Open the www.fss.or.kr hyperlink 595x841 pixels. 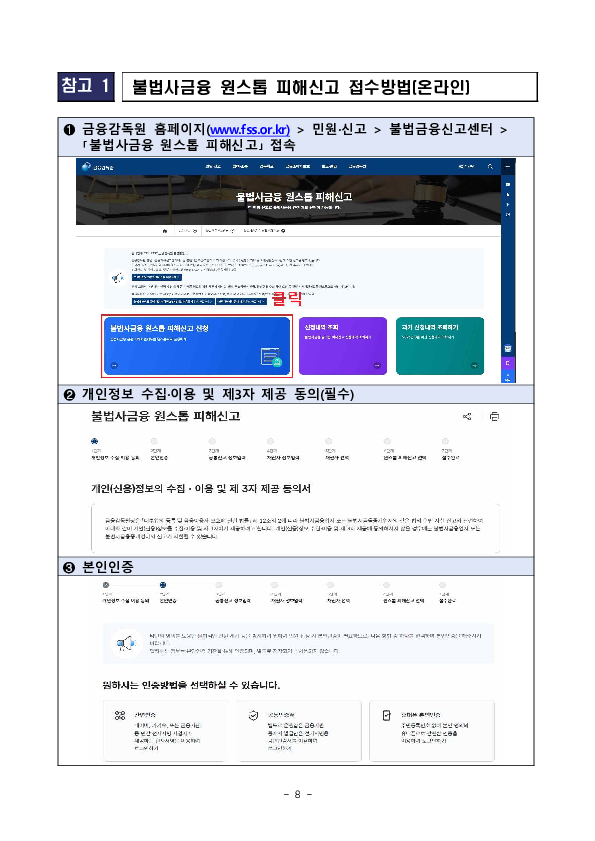pos(249,130)
